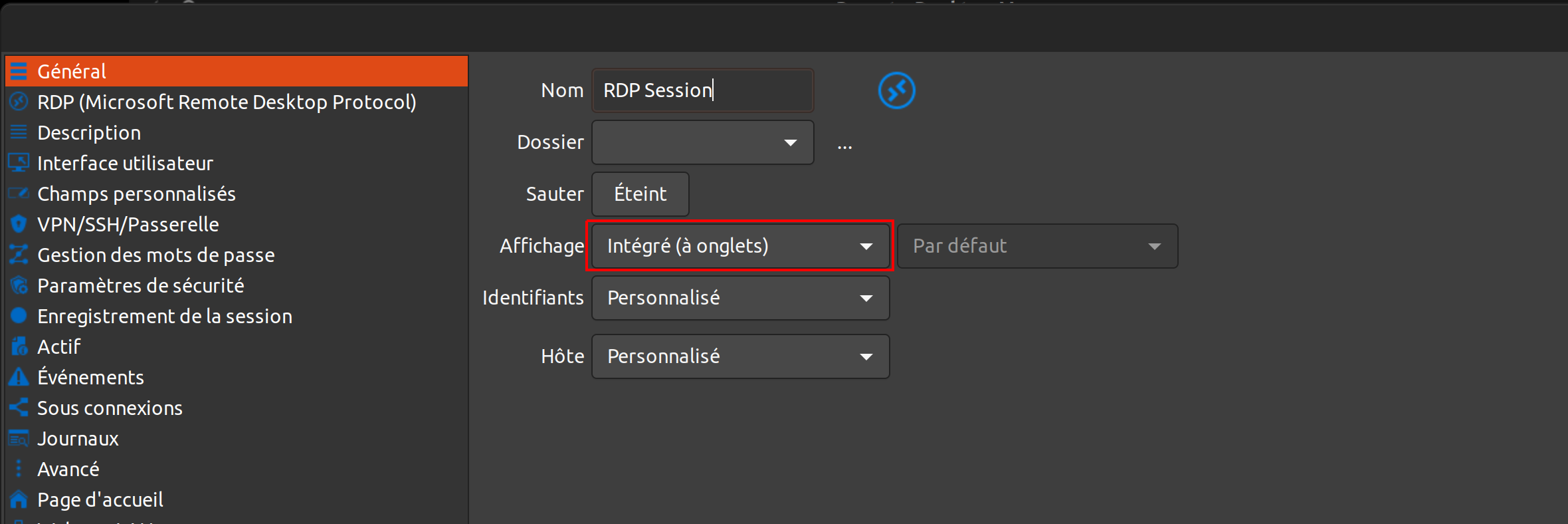Go to Gestion des mots de passe
The image size is (1568, 524).
[x=155, y=255]
